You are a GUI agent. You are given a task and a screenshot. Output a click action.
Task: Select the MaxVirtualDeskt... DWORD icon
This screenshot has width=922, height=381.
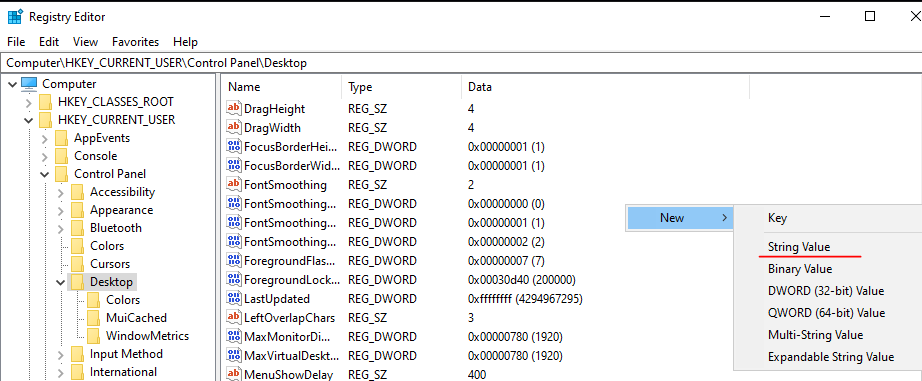coord(233,356)
